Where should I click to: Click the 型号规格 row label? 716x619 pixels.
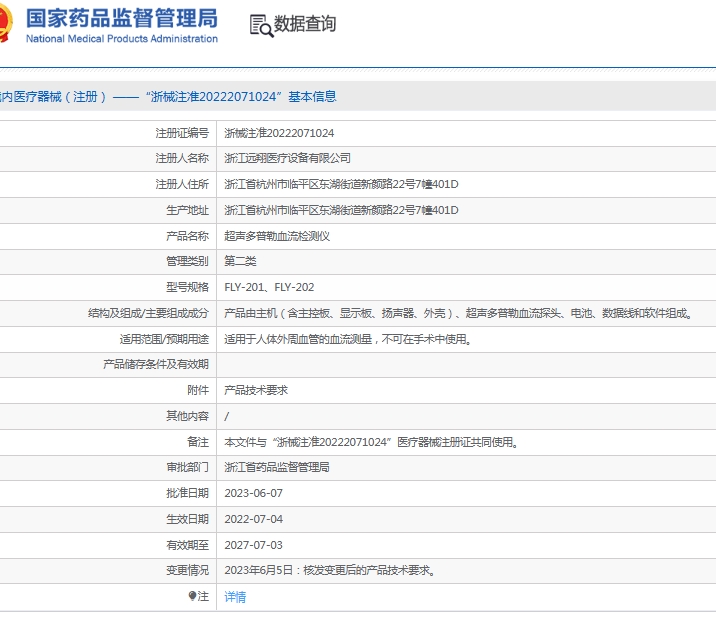pos(187,287)
